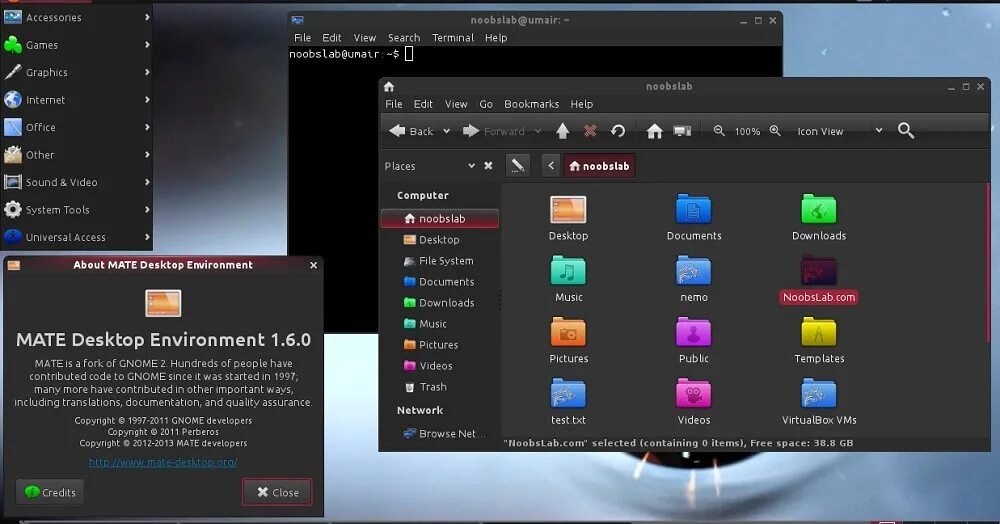Select File System in Places sidebar

(x=440, y=261)
